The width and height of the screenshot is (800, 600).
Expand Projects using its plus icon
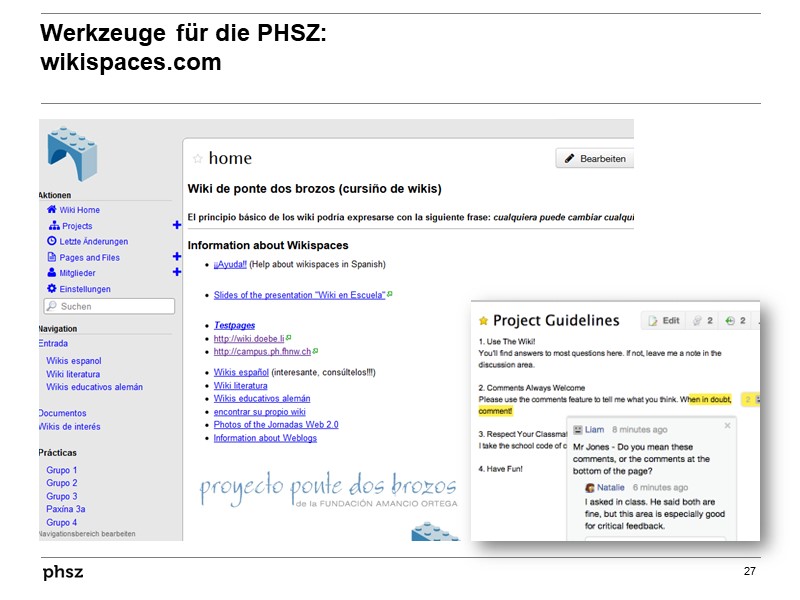coord(177,224)
